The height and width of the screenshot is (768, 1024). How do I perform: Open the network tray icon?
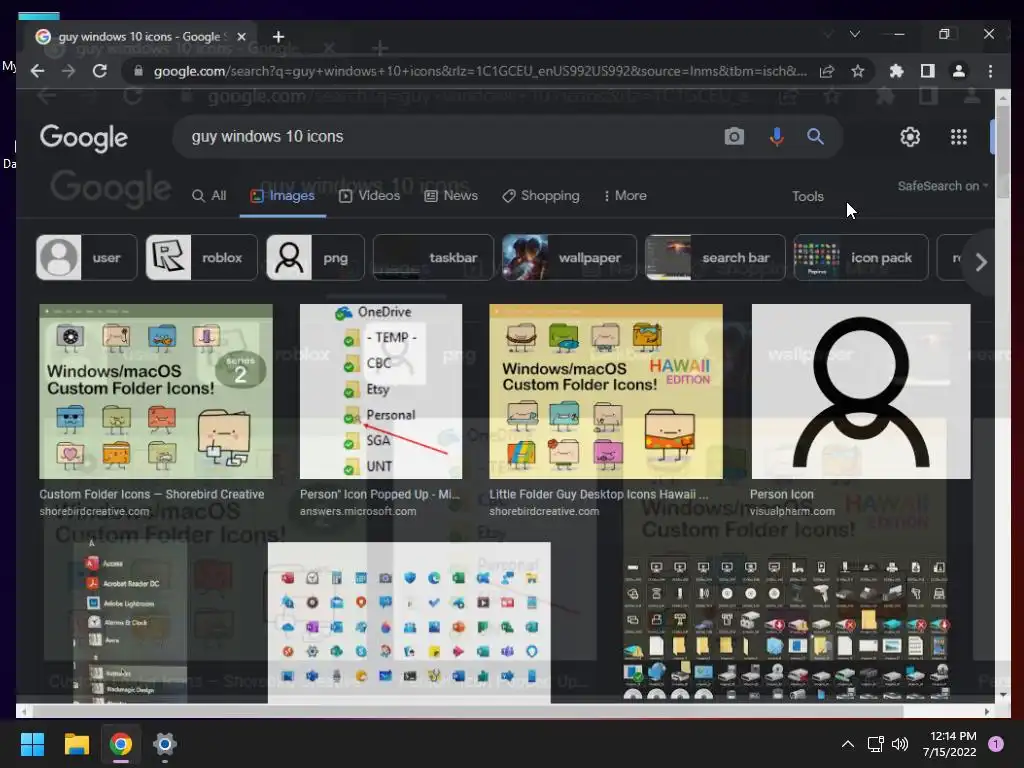(x=875, y=744)
